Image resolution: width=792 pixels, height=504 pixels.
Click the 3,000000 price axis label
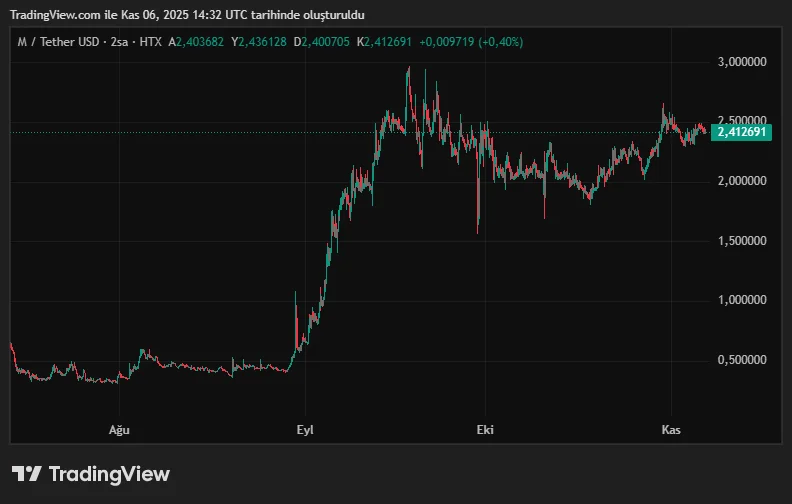coord(740,62)
